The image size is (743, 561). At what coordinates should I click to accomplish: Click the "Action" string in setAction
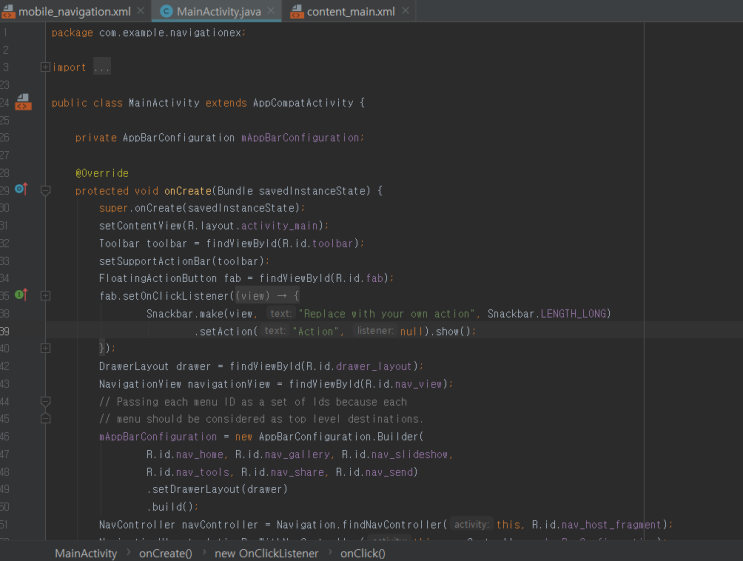316,332
